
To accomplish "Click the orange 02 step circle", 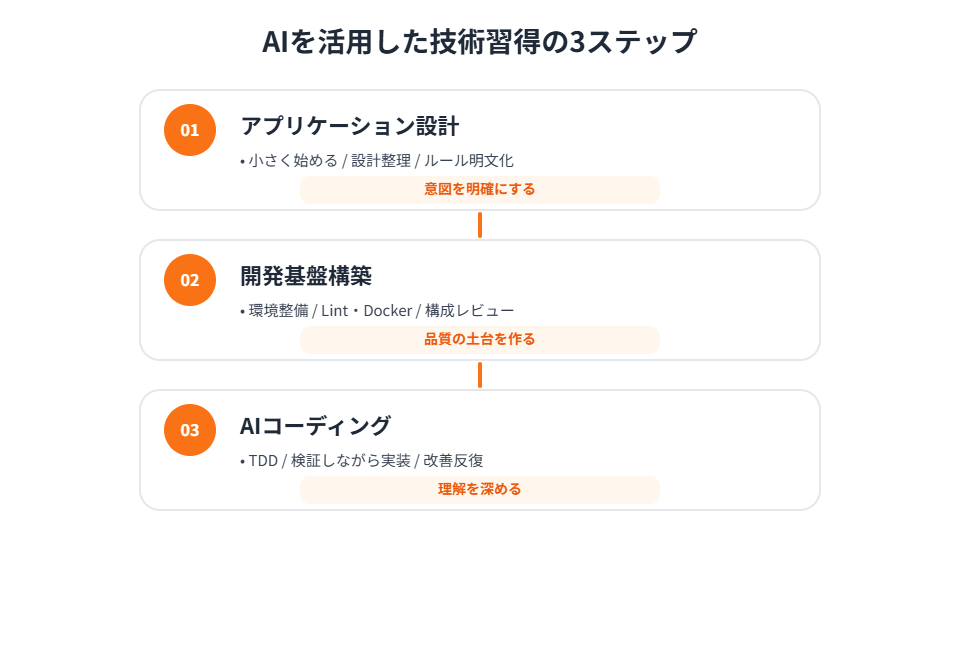I will [190, 280].
